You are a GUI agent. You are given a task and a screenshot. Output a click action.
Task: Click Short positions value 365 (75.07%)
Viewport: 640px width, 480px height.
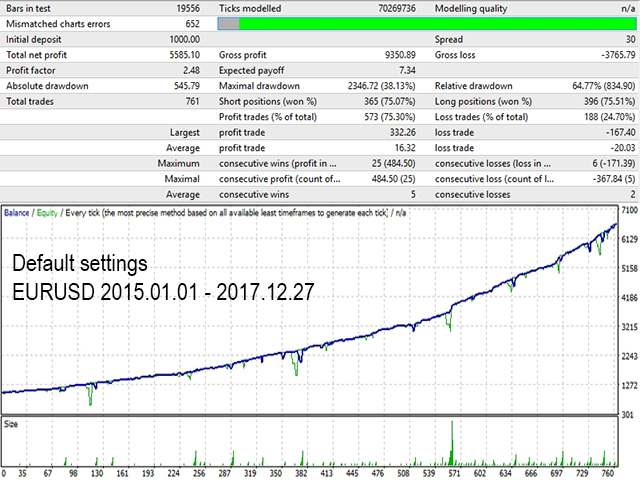point(390,101)
